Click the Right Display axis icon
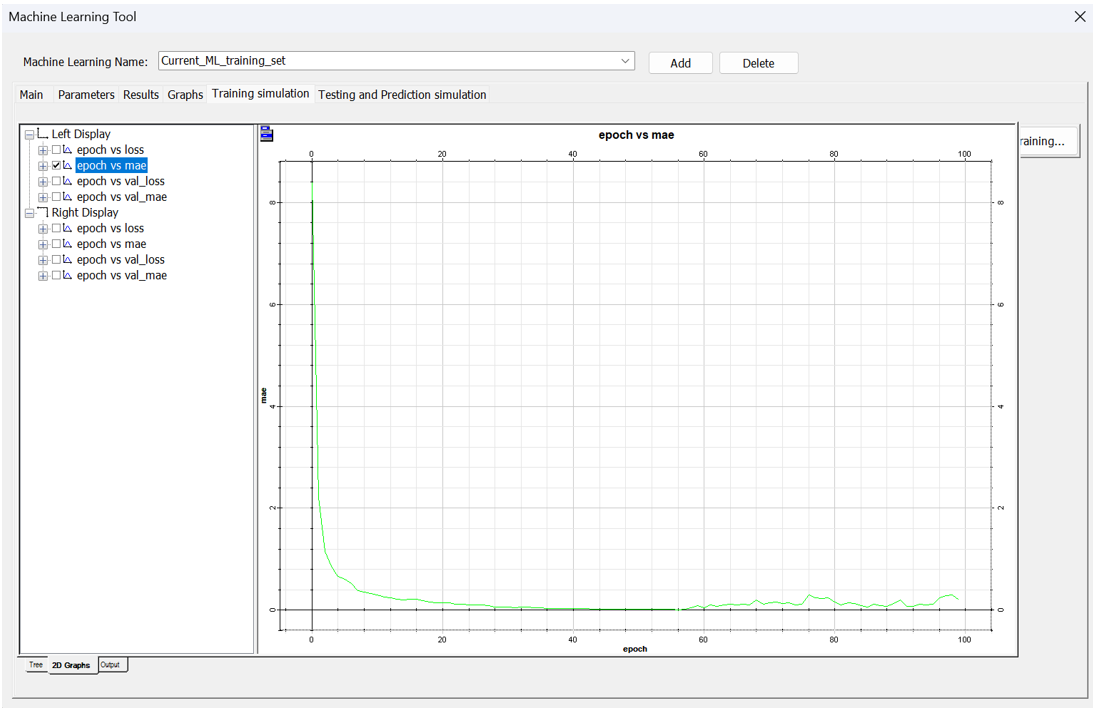This screenshot has width=1093, height=712. tap(42, 212)
